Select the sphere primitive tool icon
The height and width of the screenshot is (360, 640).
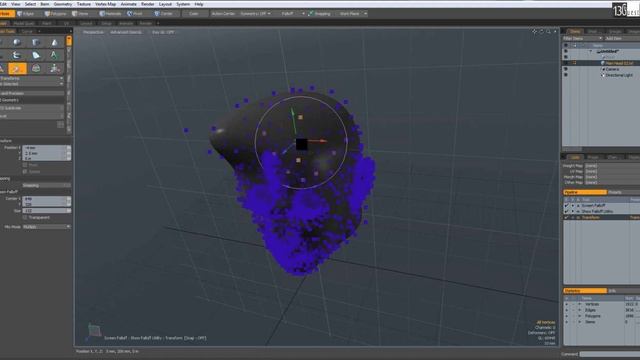17,42
